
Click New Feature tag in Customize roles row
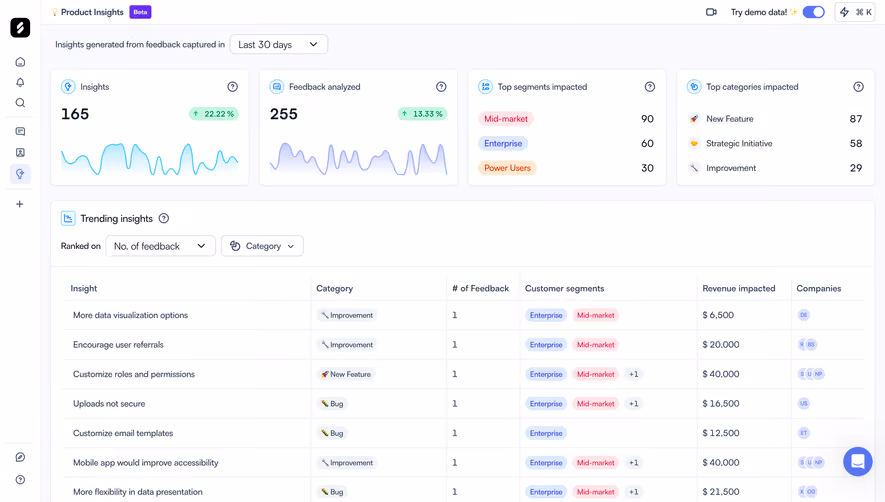[x=346, y=374]
